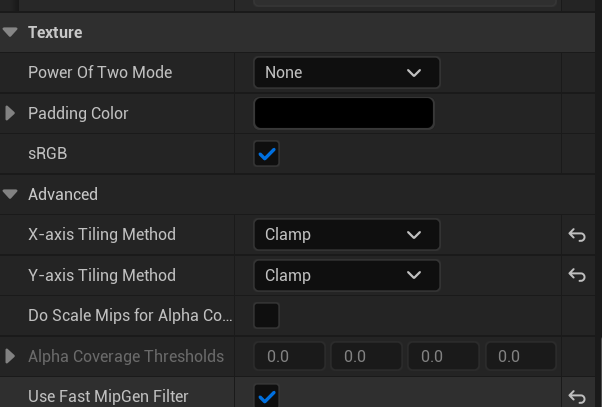Expand Alpha Coverage Thresholds row

click(x=10, y=356)
